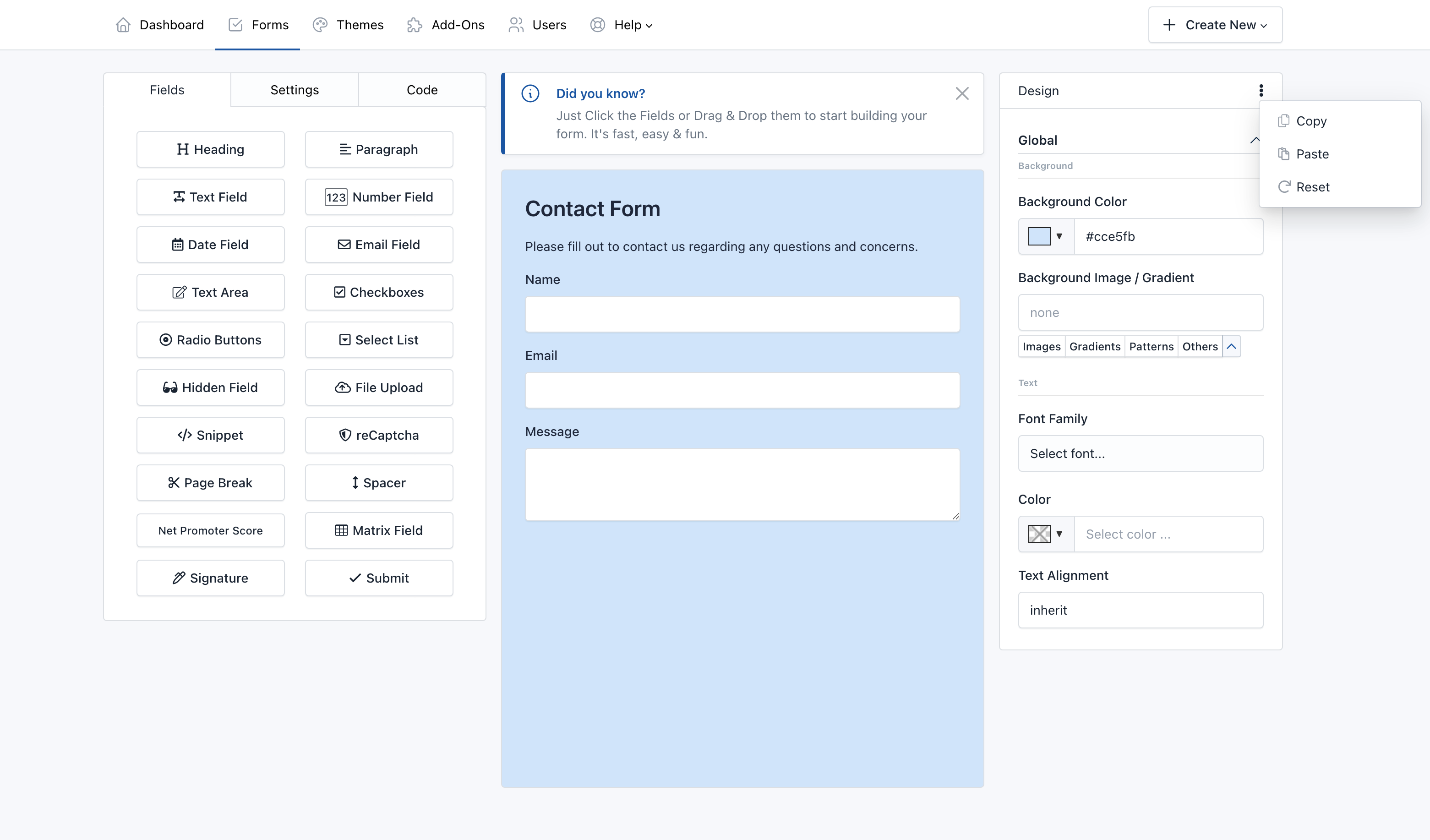Copy the design settings

1311,120
